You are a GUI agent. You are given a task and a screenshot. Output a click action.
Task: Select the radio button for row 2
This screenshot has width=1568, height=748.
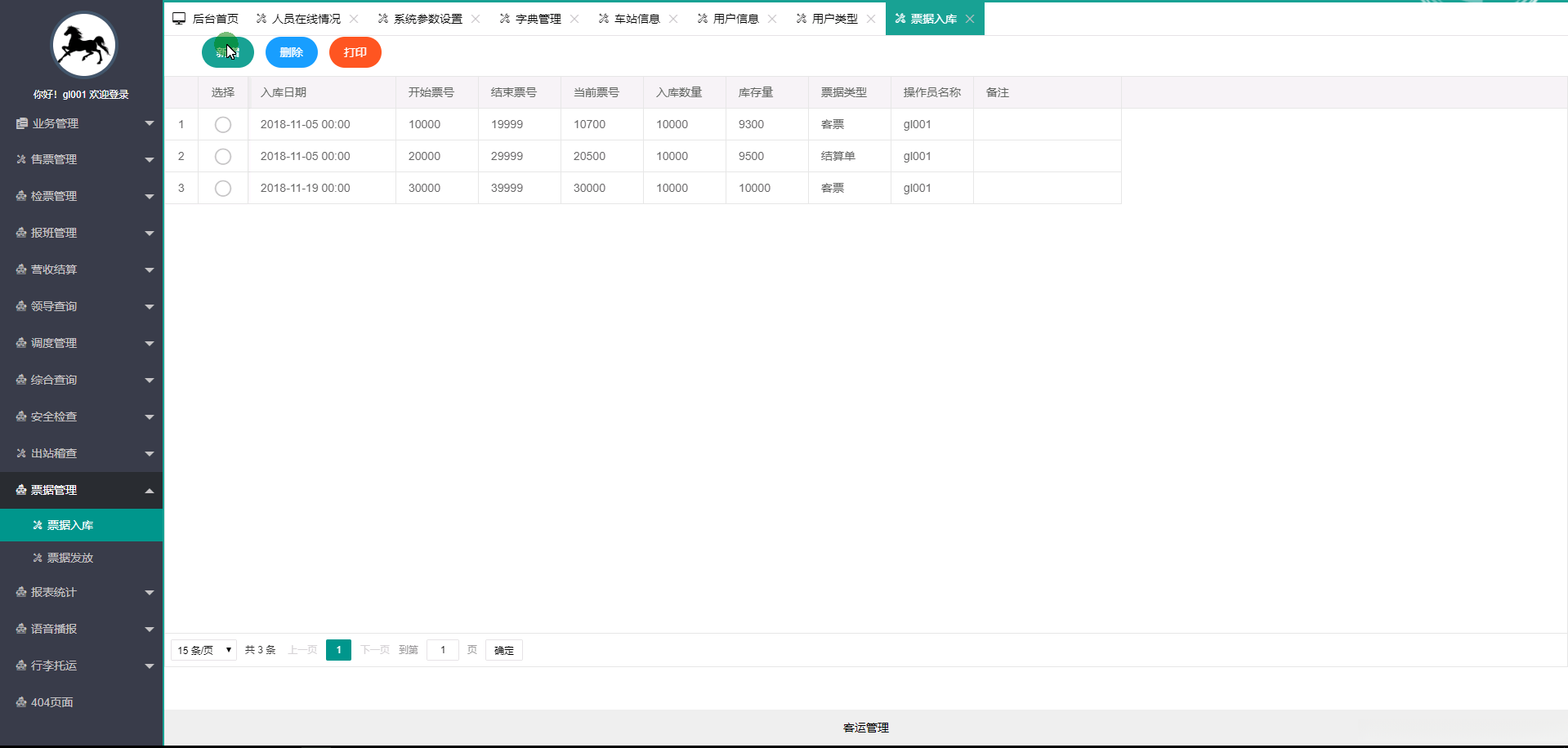[x=223, y=156]
